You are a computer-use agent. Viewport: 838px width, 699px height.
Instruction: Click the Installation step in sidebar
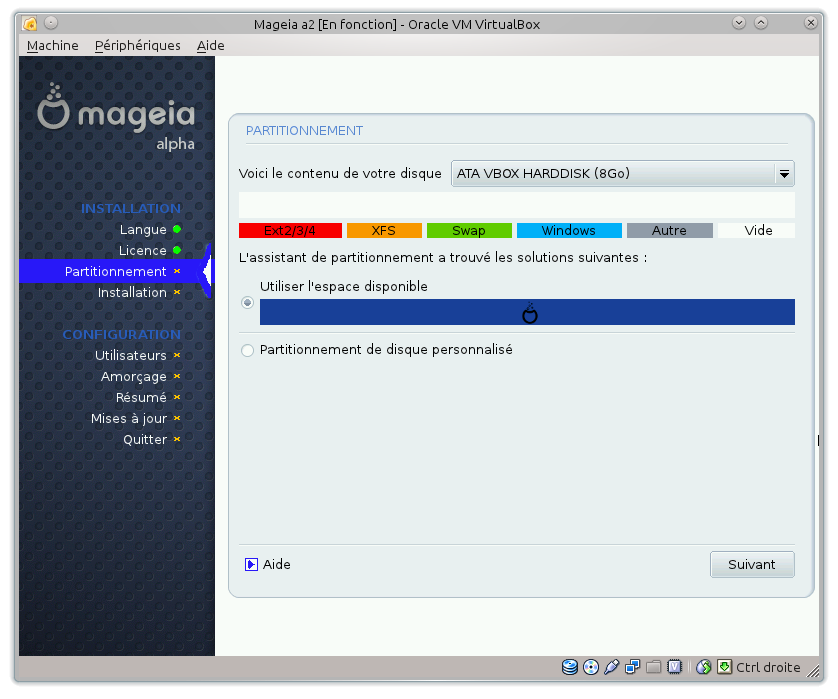tap(132, 292)
